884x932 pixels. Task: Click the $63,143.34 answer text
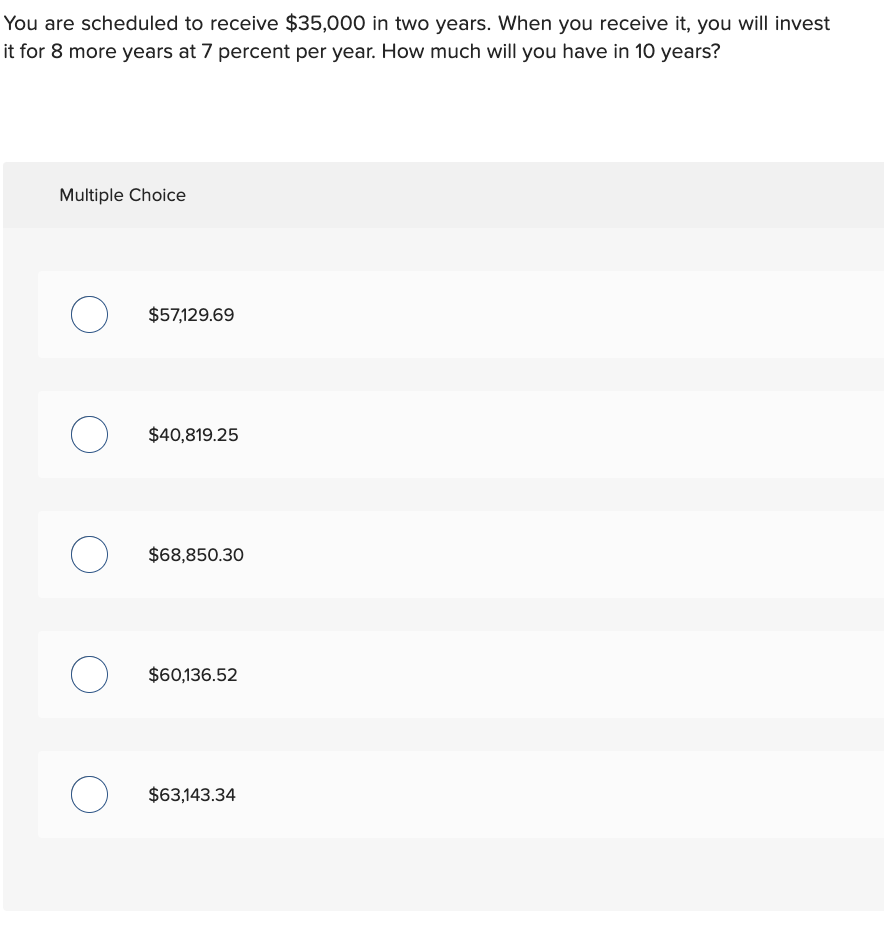[192, 794]
